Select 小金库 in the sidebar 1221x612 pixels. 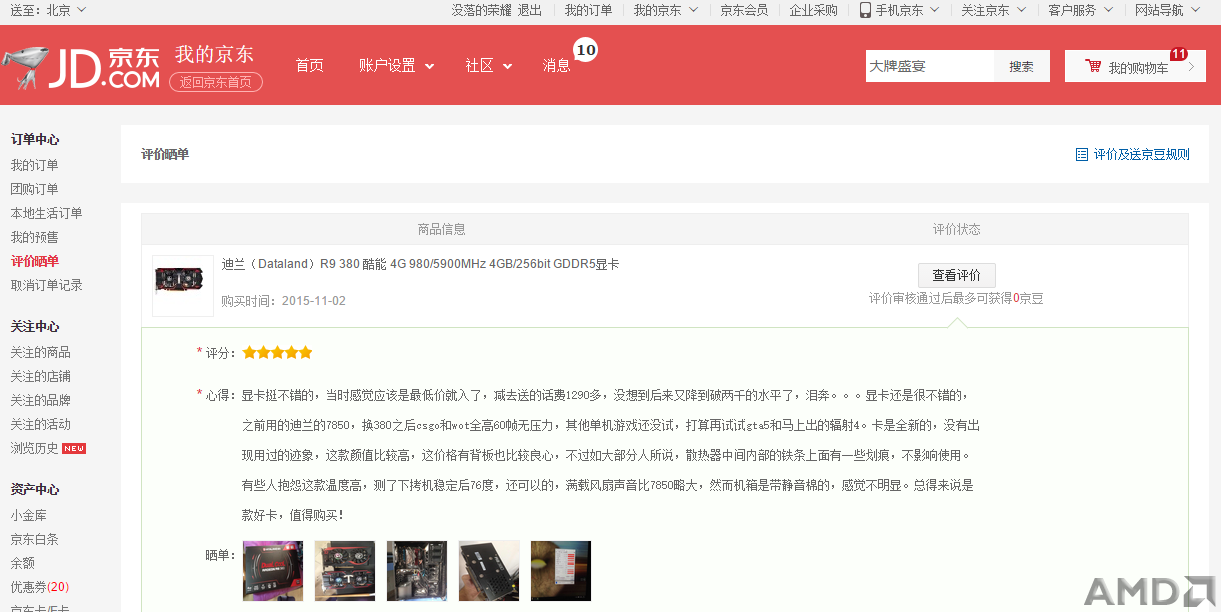pyautogui.click(x=29, y=515)
